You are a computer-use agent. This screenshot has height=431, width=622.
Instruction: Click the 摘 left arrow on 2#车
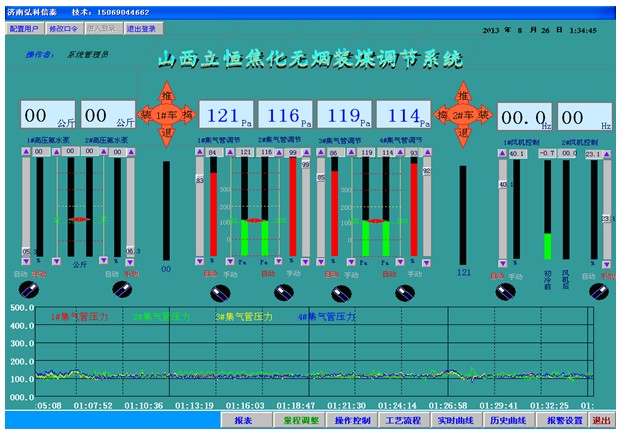click(x=441, y=115)
